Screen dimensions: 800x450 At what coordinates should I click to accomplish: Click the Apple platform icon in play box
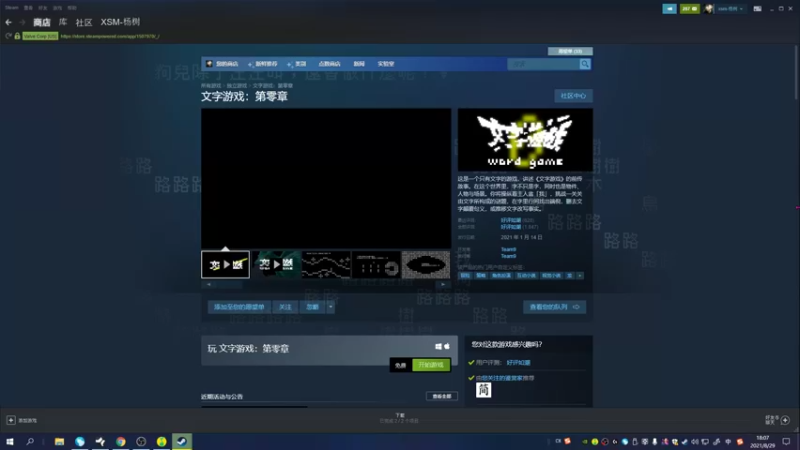[447, 346]
